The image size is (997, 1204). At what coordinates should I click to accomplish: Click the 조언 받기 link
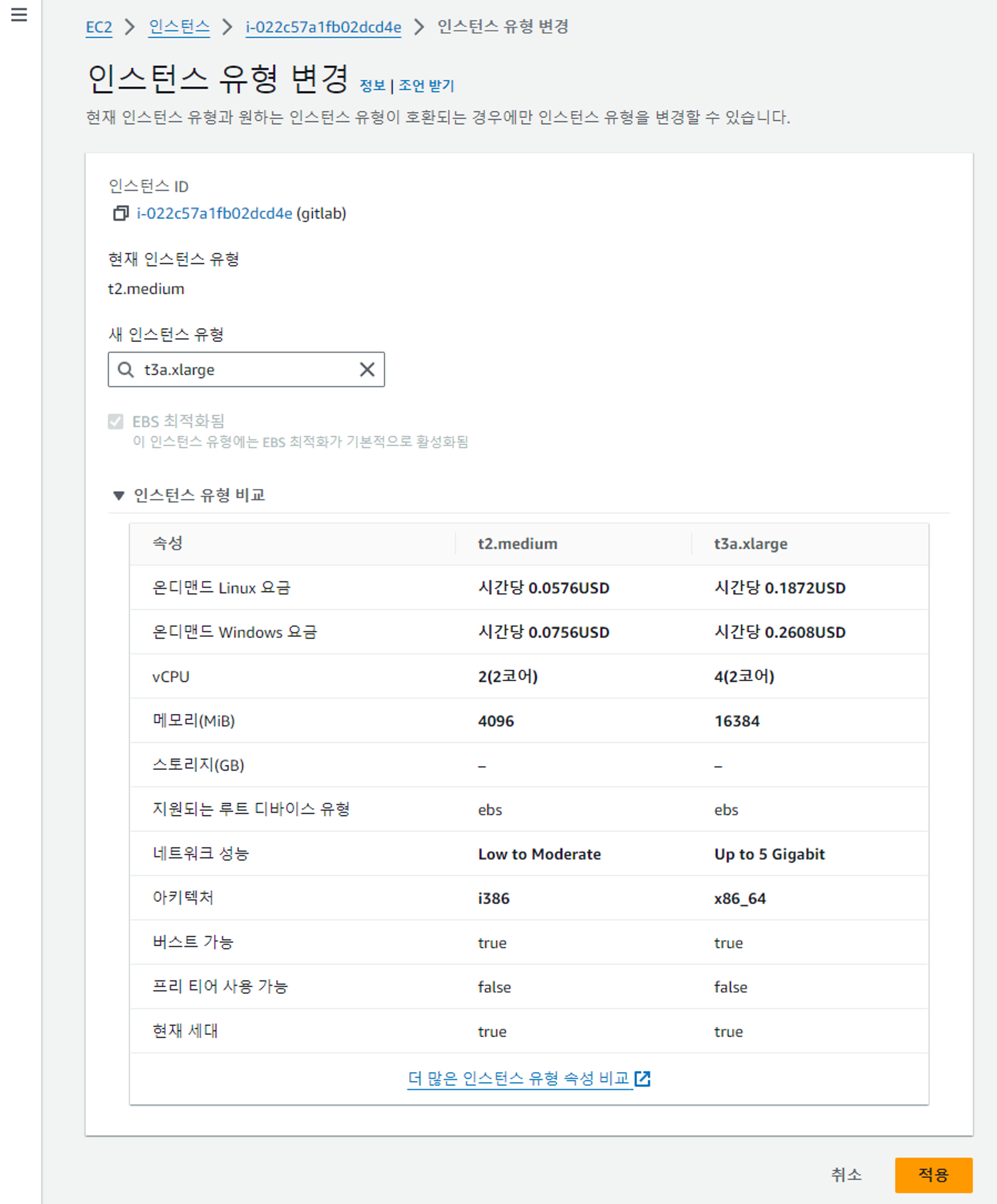click(426, 86)
